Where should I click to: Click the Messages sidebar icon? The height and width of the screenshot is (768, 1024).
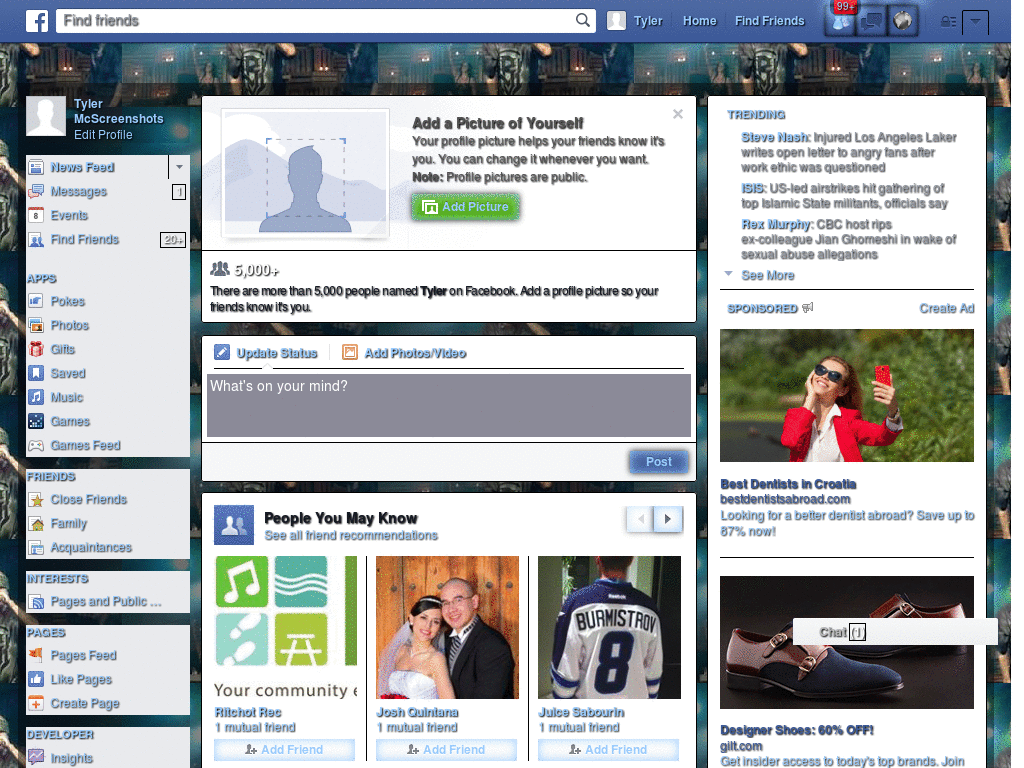point(36,191)
